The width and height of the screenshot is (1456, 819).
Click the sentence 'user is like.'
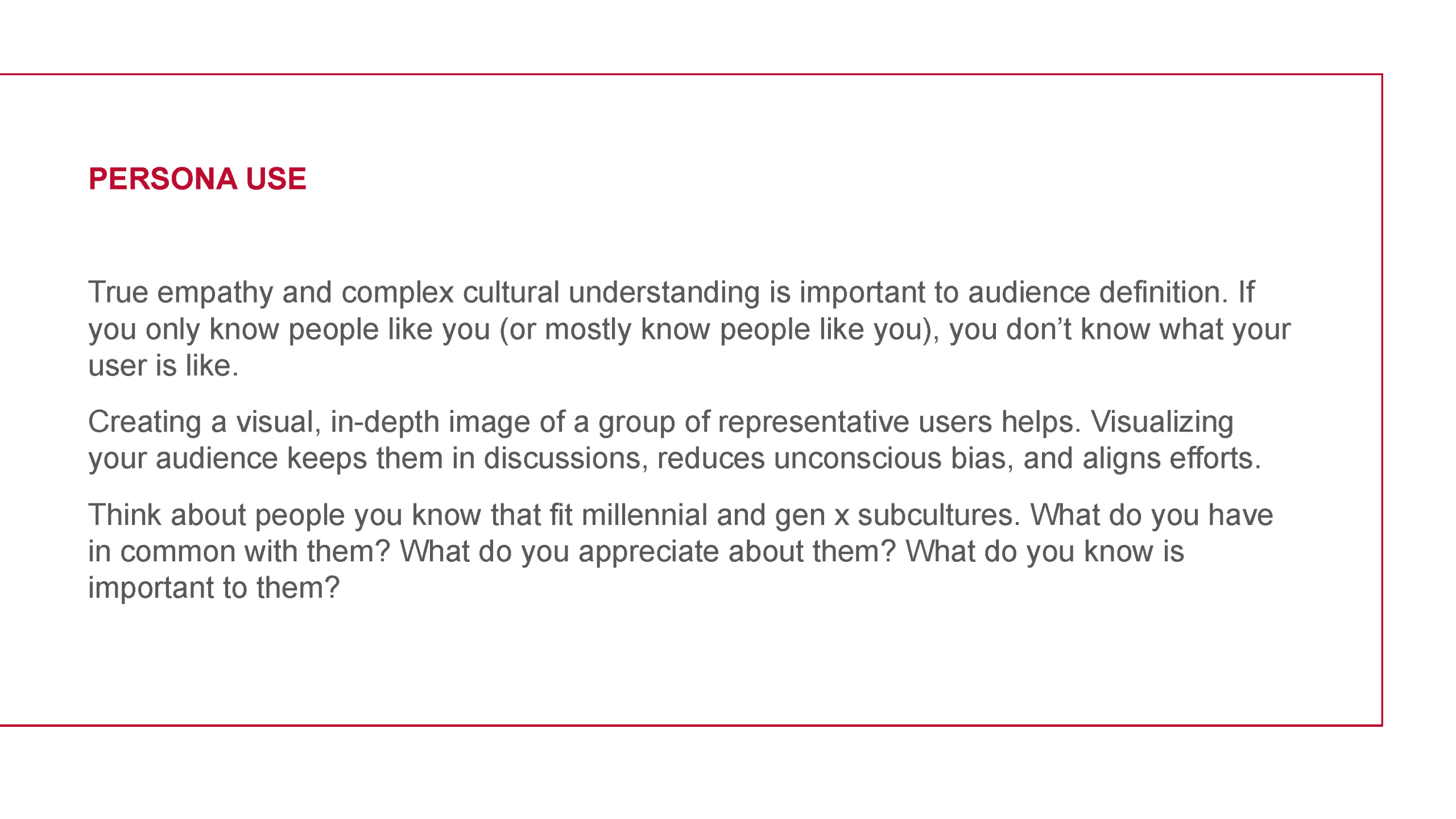tap(163, 365)
